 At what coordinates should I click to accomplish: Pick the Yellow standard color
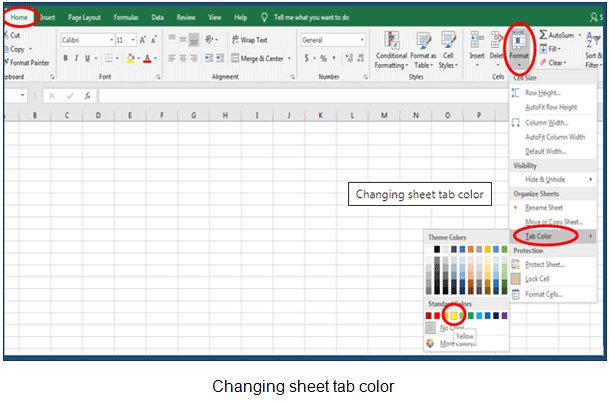[x=454, y=316]
